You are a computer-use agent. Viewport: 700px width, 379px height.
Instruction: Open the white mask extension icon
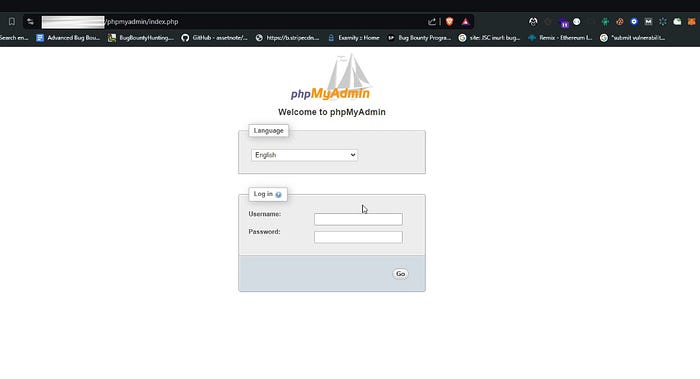[533, 21]
